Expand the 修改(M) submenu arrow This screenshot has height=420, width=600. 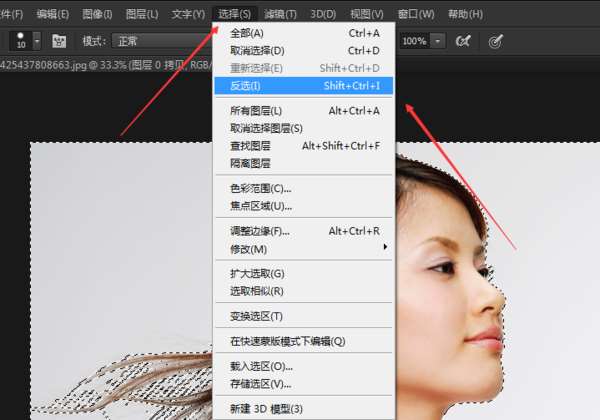(385, 247)
